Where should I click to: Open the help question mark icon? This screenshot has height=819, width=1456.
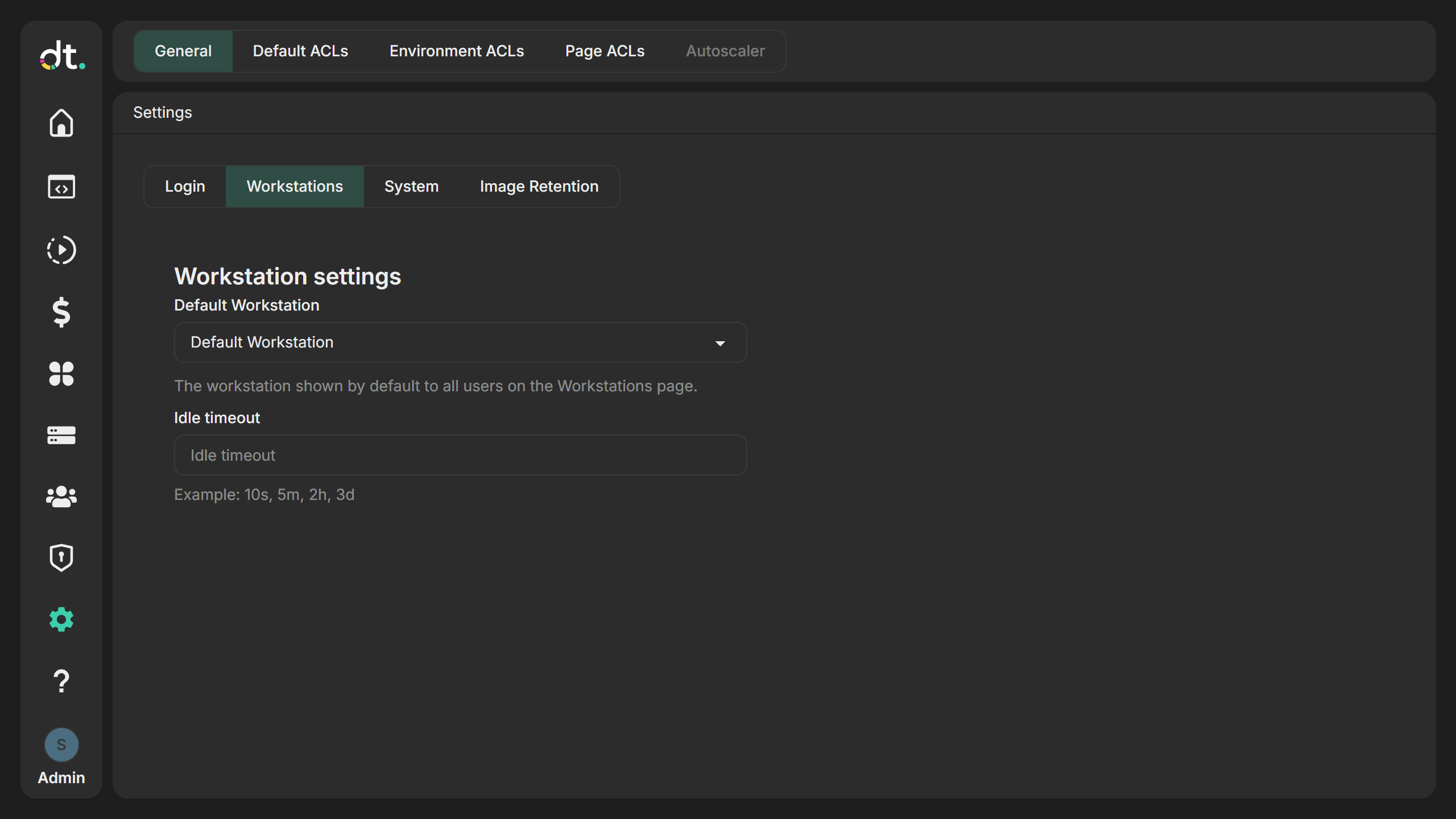tap(61, 681)
